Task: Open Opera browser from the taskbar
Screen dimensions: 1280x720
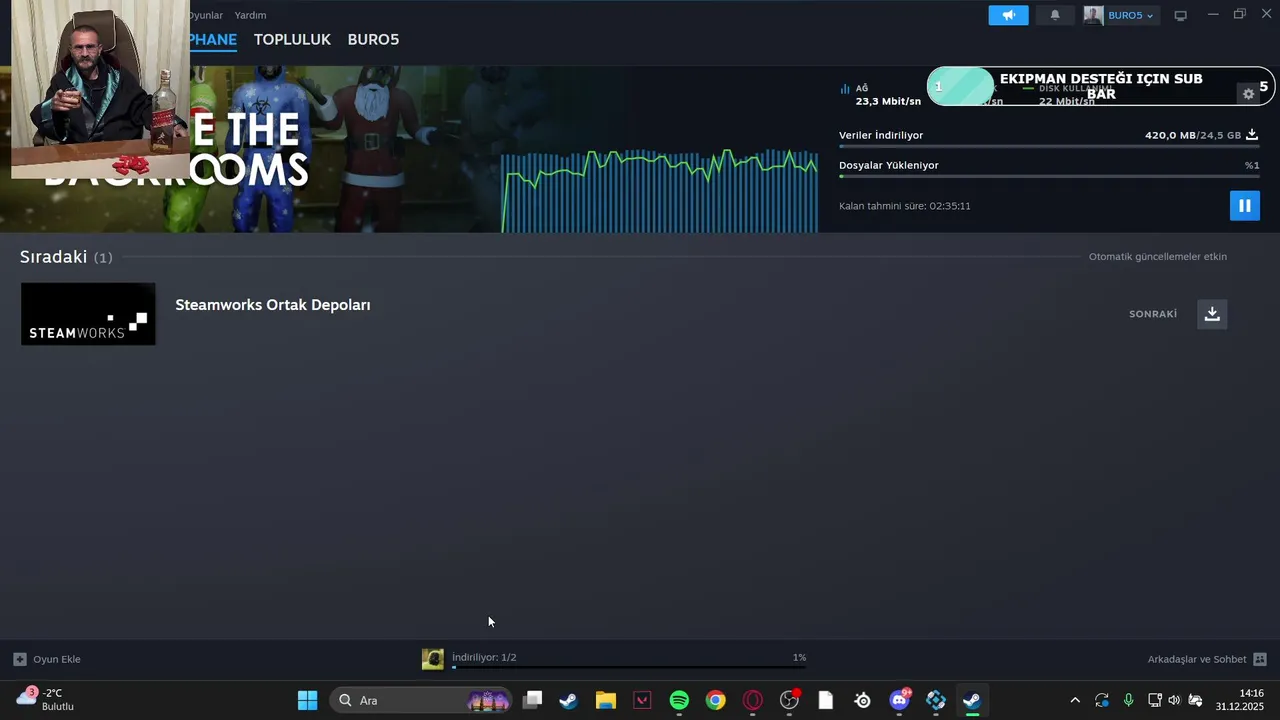Action: click(x=753, y=700)
